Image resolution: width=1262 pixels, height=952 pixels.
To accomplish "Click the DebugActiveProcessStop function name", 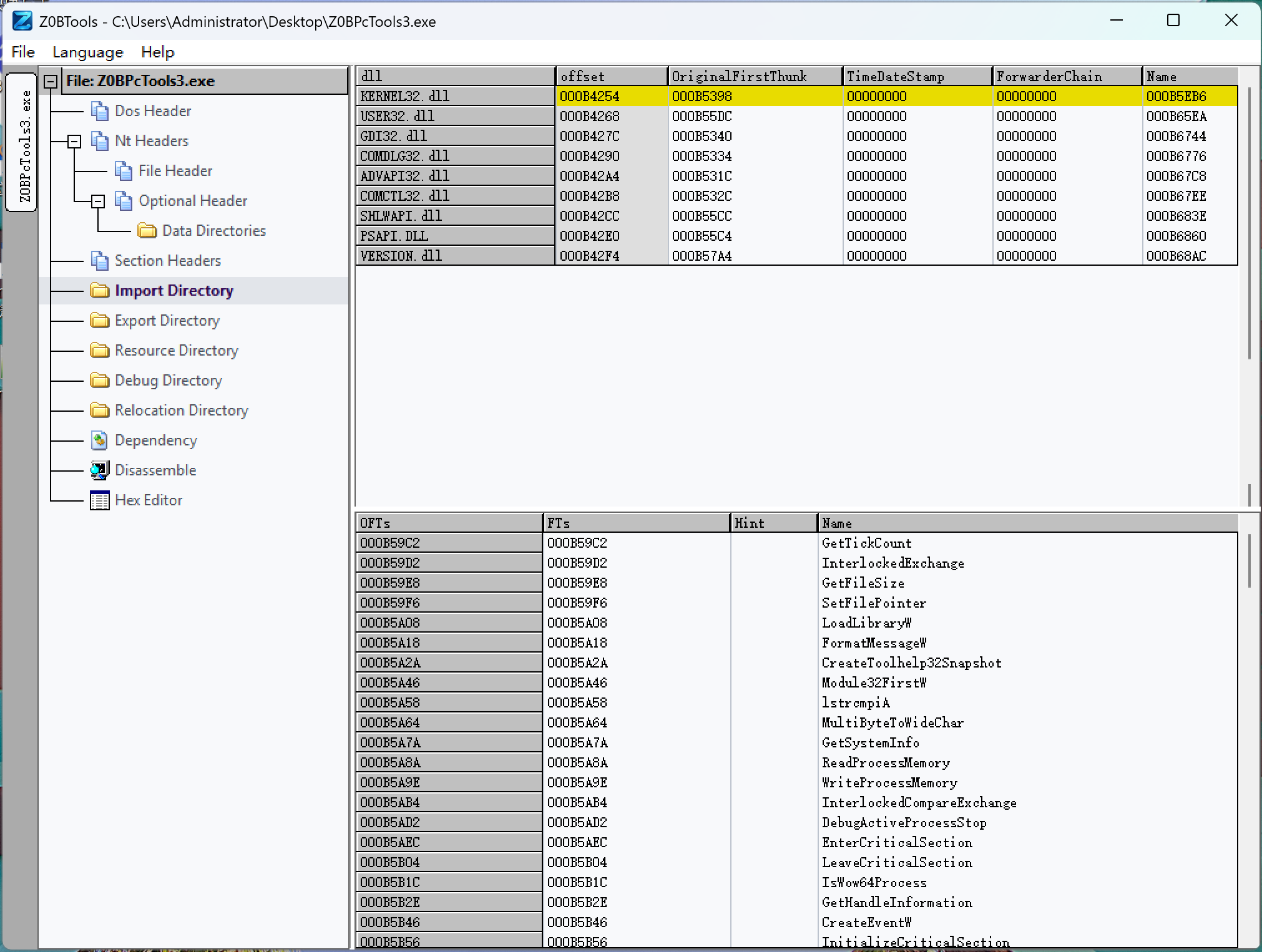I will 904,822.
